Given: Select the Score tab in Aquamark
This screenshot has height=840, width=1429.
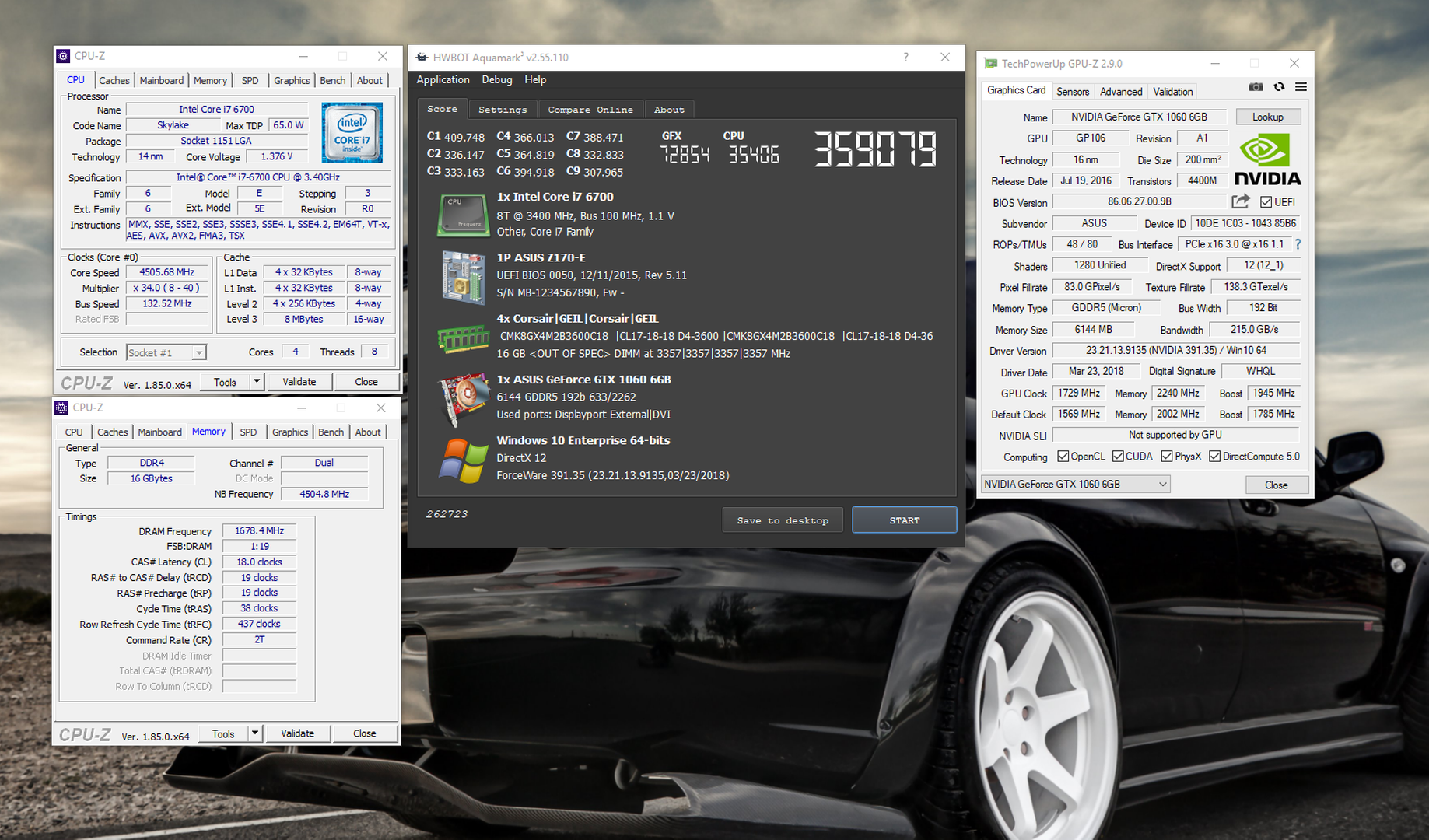Looking at the screenshot, I should coord(442,109).
